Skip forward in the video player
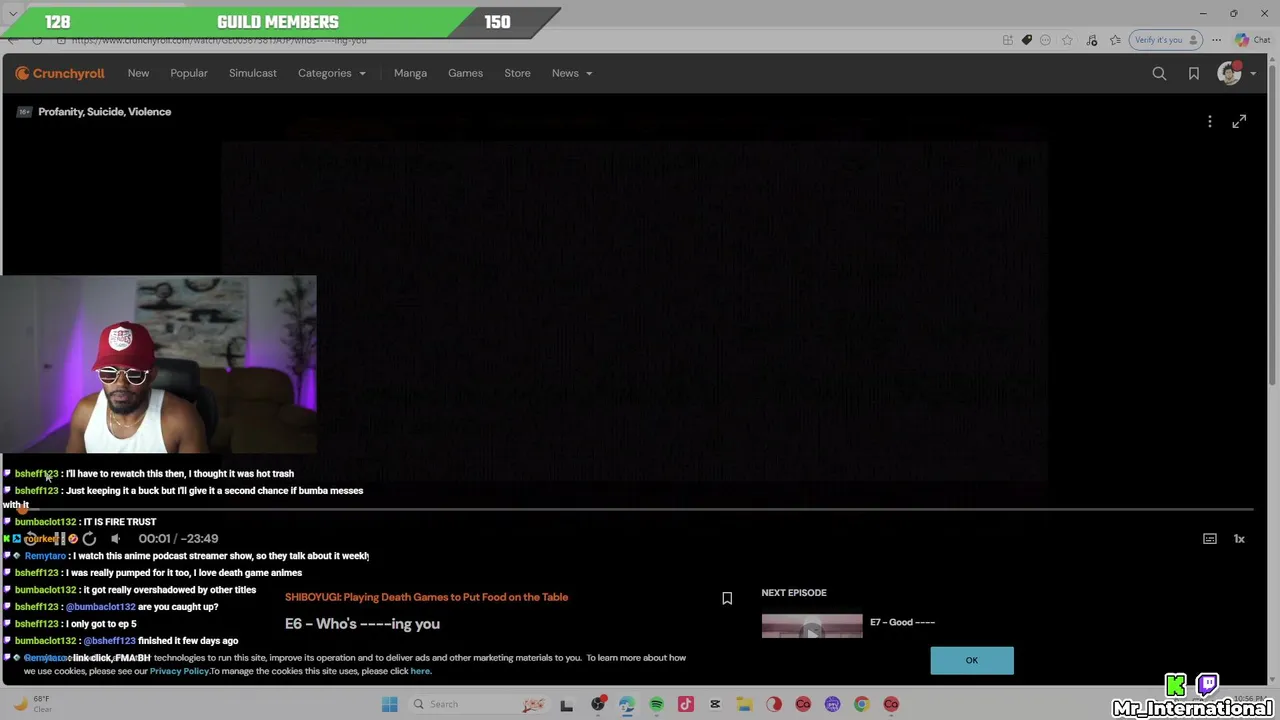1280x720 pixels. click(89, 539)
